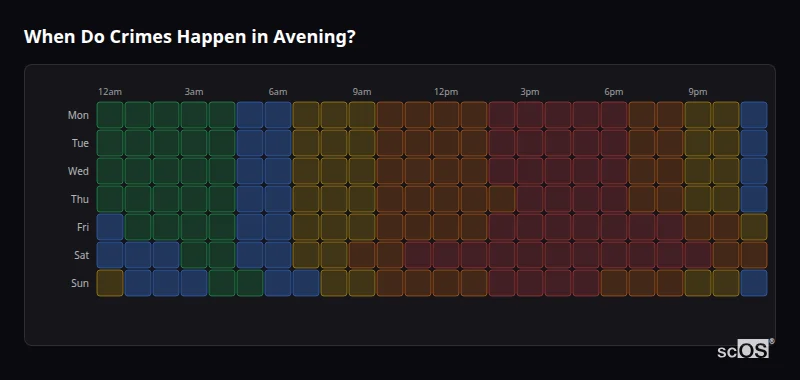Click the 'Mon' row label
The image size is (800, 380).
pyautogui.click(x=78, y=115)
